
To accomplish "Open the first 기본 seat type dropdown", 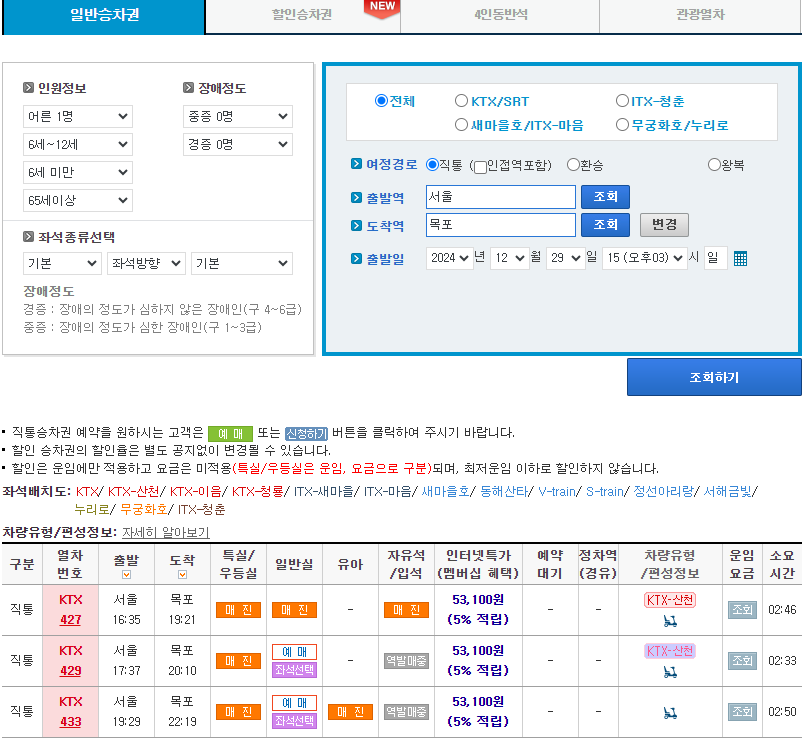I will pyautogui.click(x=62, y=264).
